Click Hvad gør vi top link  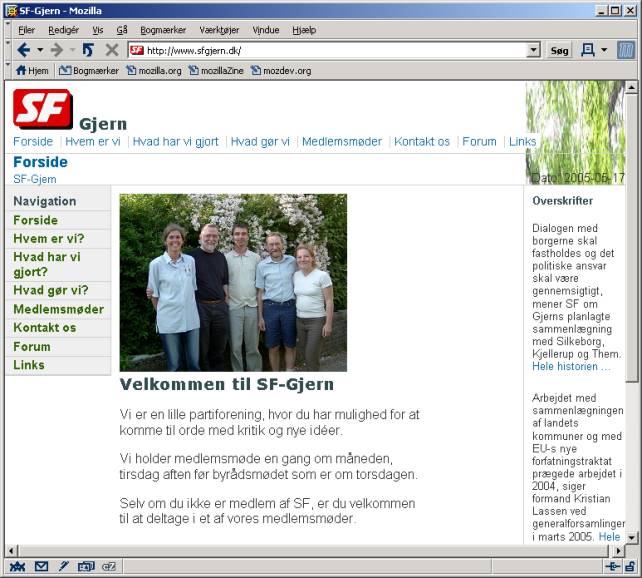[260, 142]
